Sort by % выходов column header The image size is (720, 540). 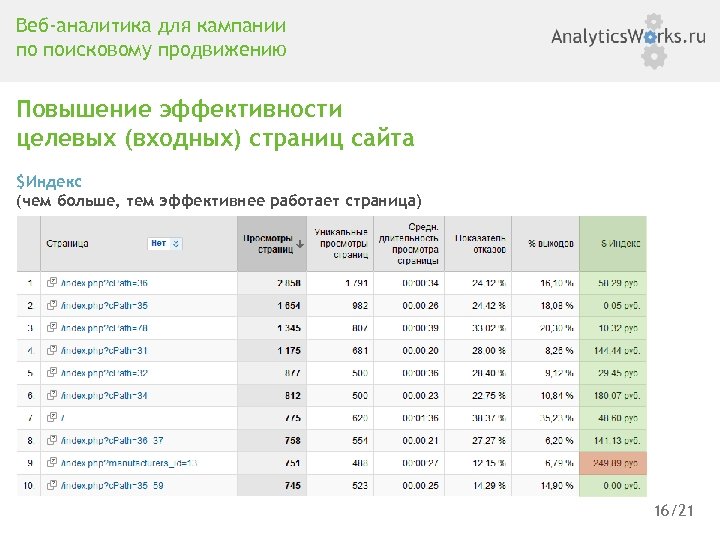(x=549, y=243)
